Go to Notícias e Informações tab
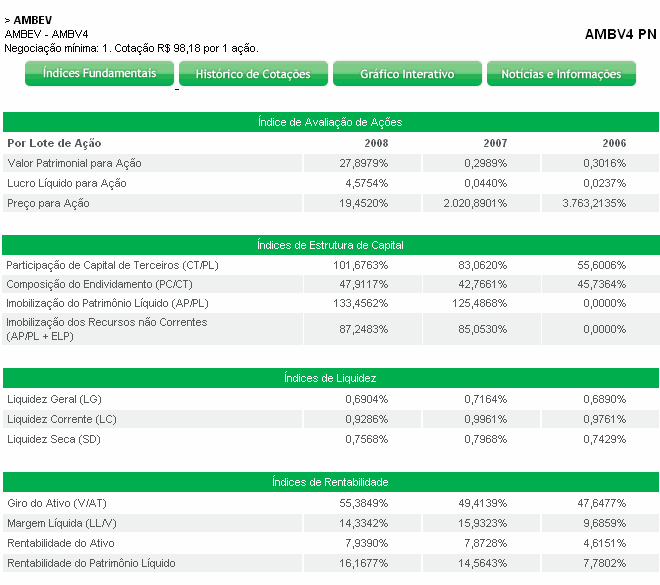Screen dimensions: 660x585 coord(562,74)
